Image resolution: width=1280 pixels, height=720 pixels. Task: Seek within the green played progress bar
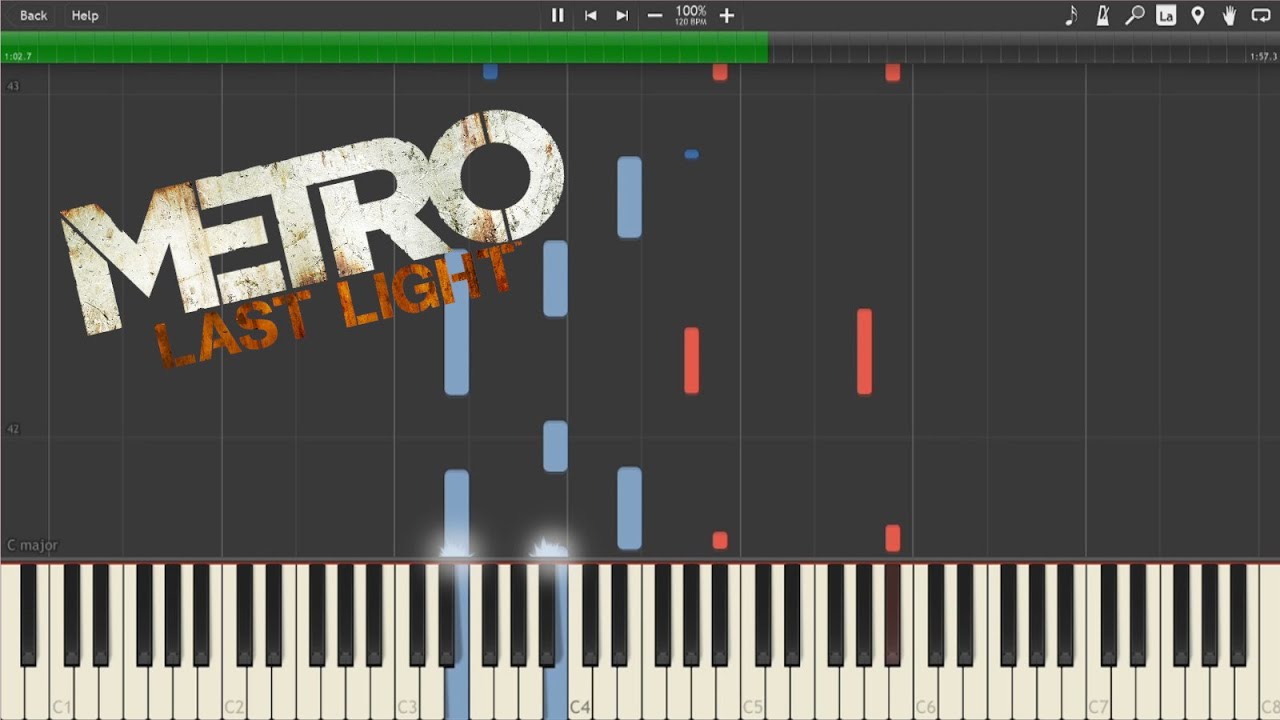point(384,47)
